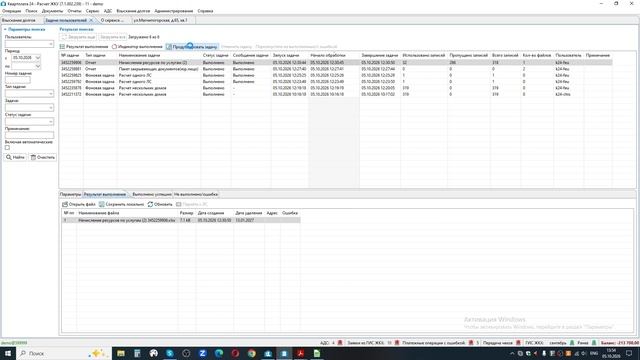
Task: Click the Windows taskbar search box
Action: [x=63, y=353]
